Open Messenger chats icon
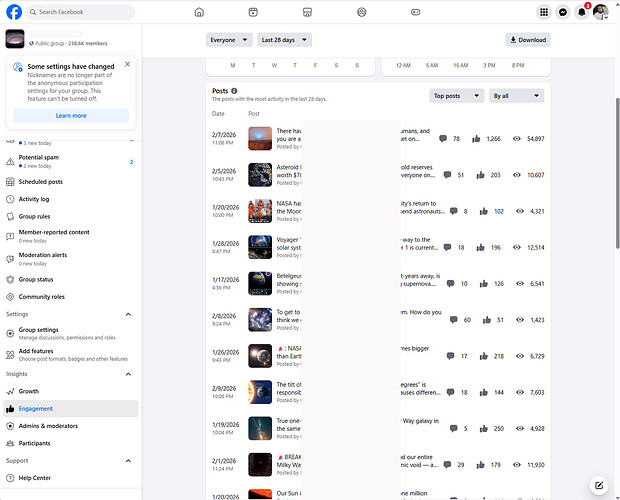Screen dimensions: 620x500 [x=563, y=12]
